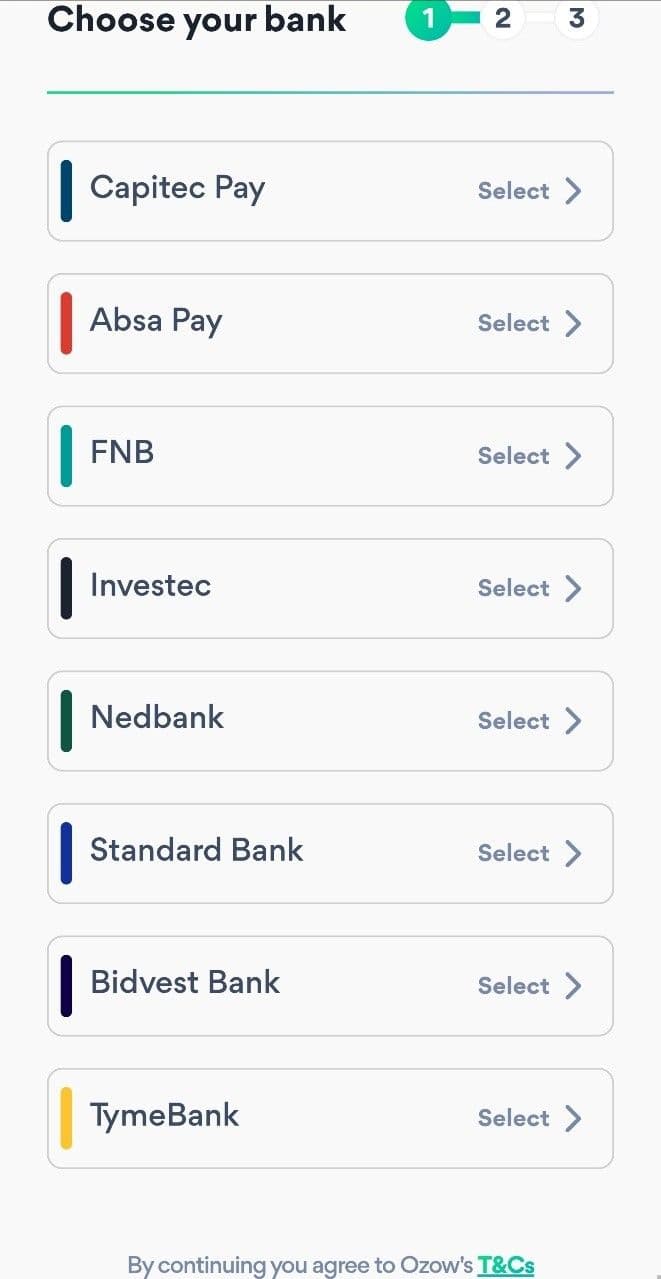Click the green brand bar beside Nedbank

67,721
